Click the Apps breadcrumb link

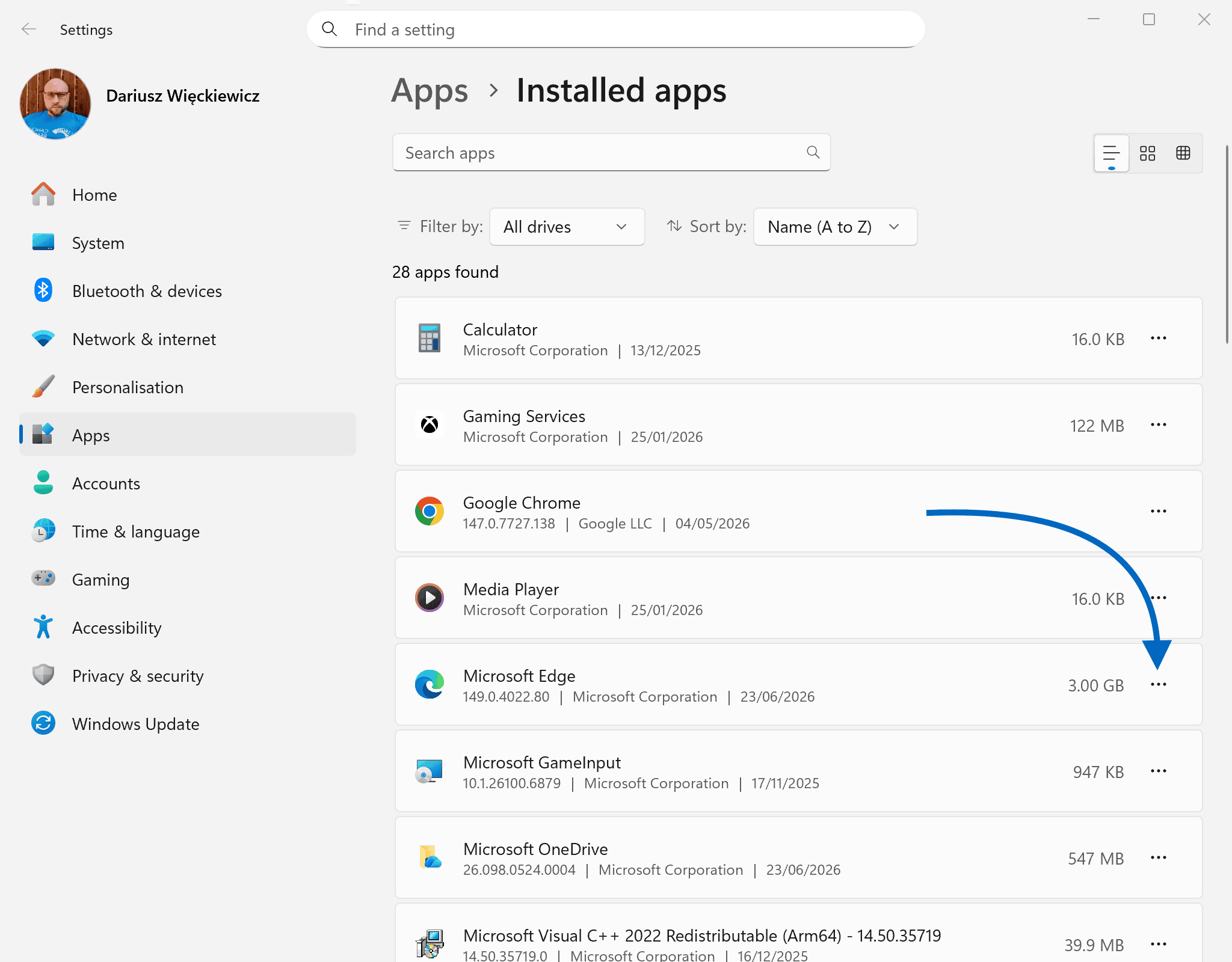point(430,91)
